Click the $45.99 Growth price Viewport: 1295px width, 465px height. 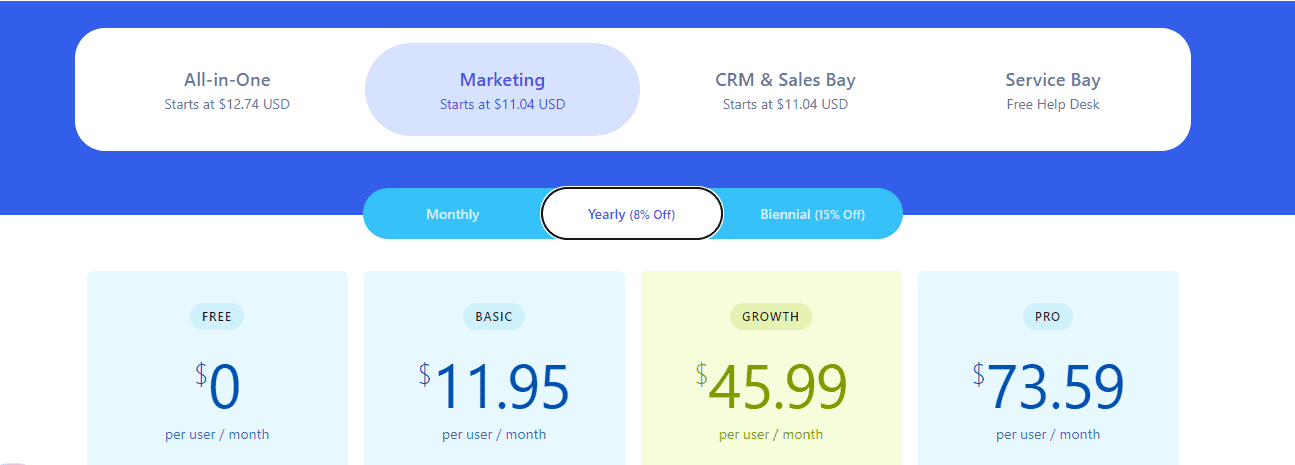click(771, 386)
